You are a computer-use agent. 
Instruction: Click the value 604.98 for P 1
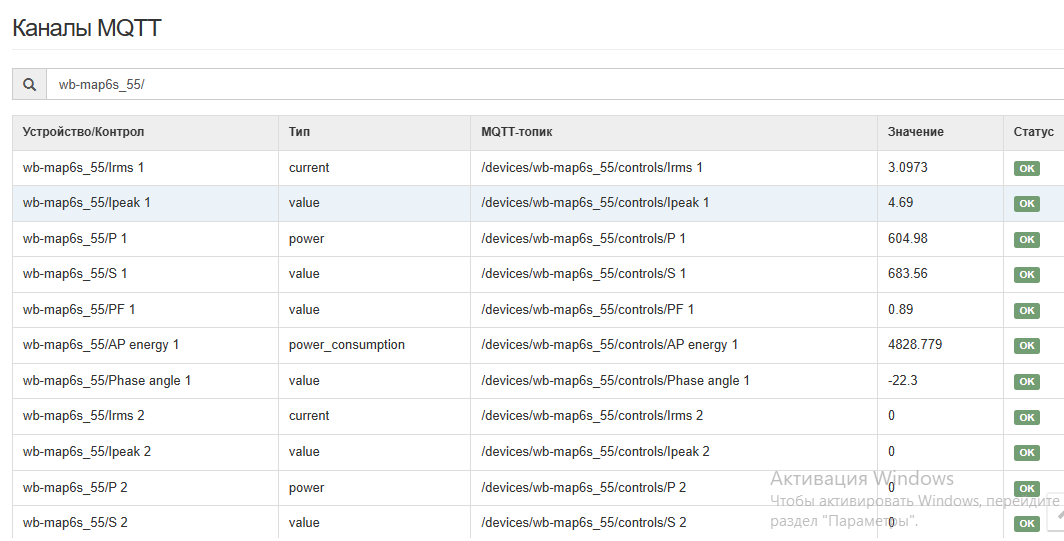coord(907,239)
